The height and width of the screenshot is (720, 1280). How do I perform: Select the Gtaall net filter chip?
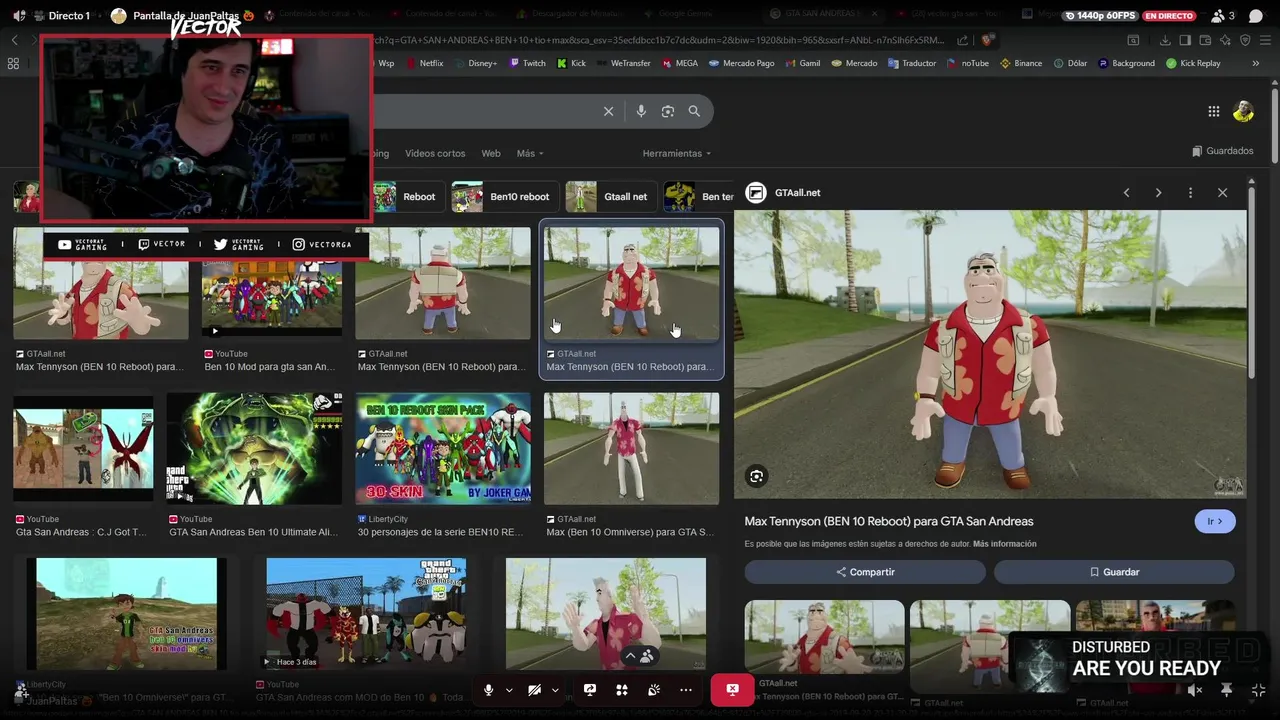tap(610, 197)
